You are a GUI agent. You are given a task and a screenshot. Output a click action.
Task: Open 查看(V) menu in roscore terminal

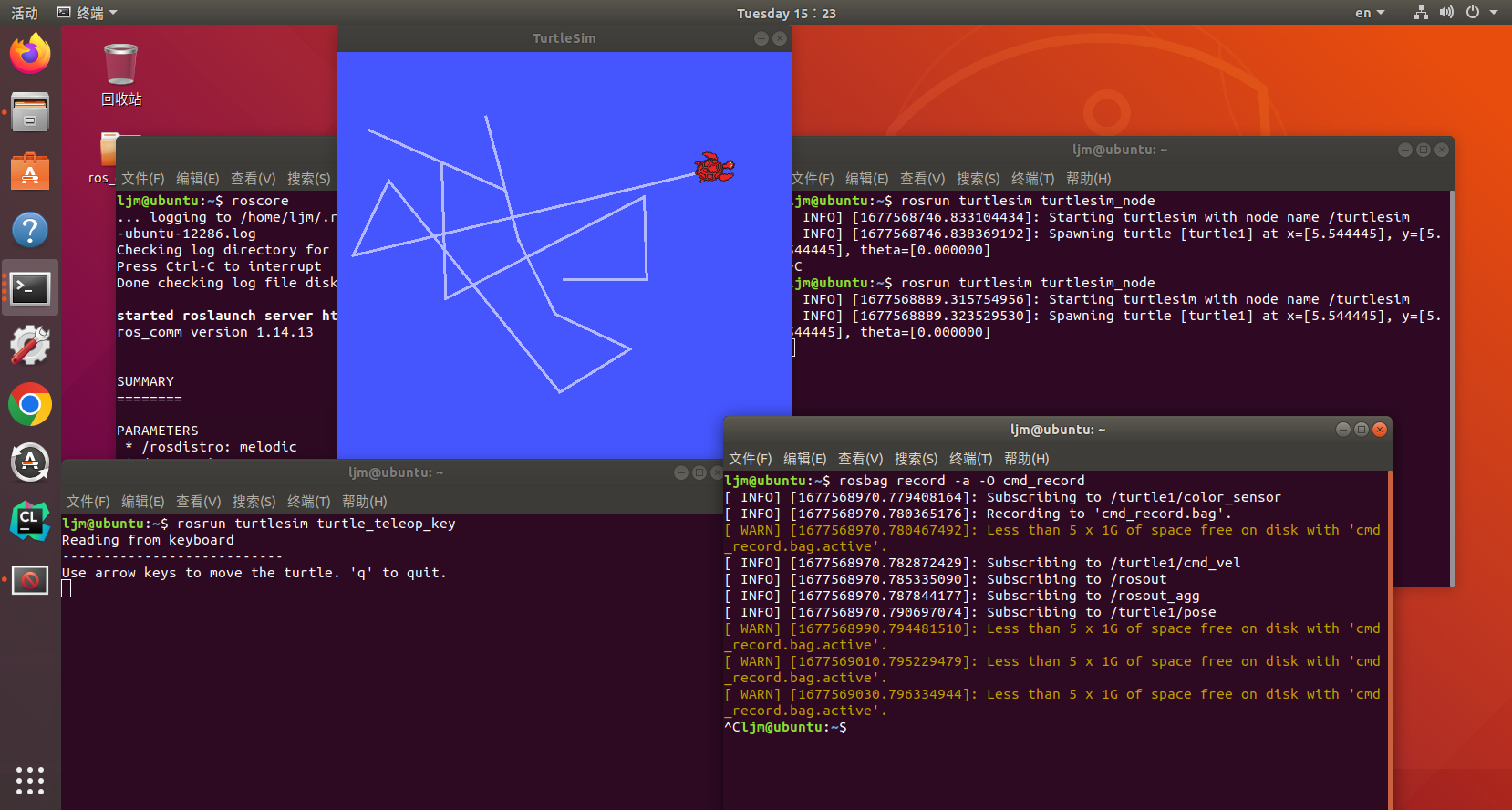coord(254,179)
